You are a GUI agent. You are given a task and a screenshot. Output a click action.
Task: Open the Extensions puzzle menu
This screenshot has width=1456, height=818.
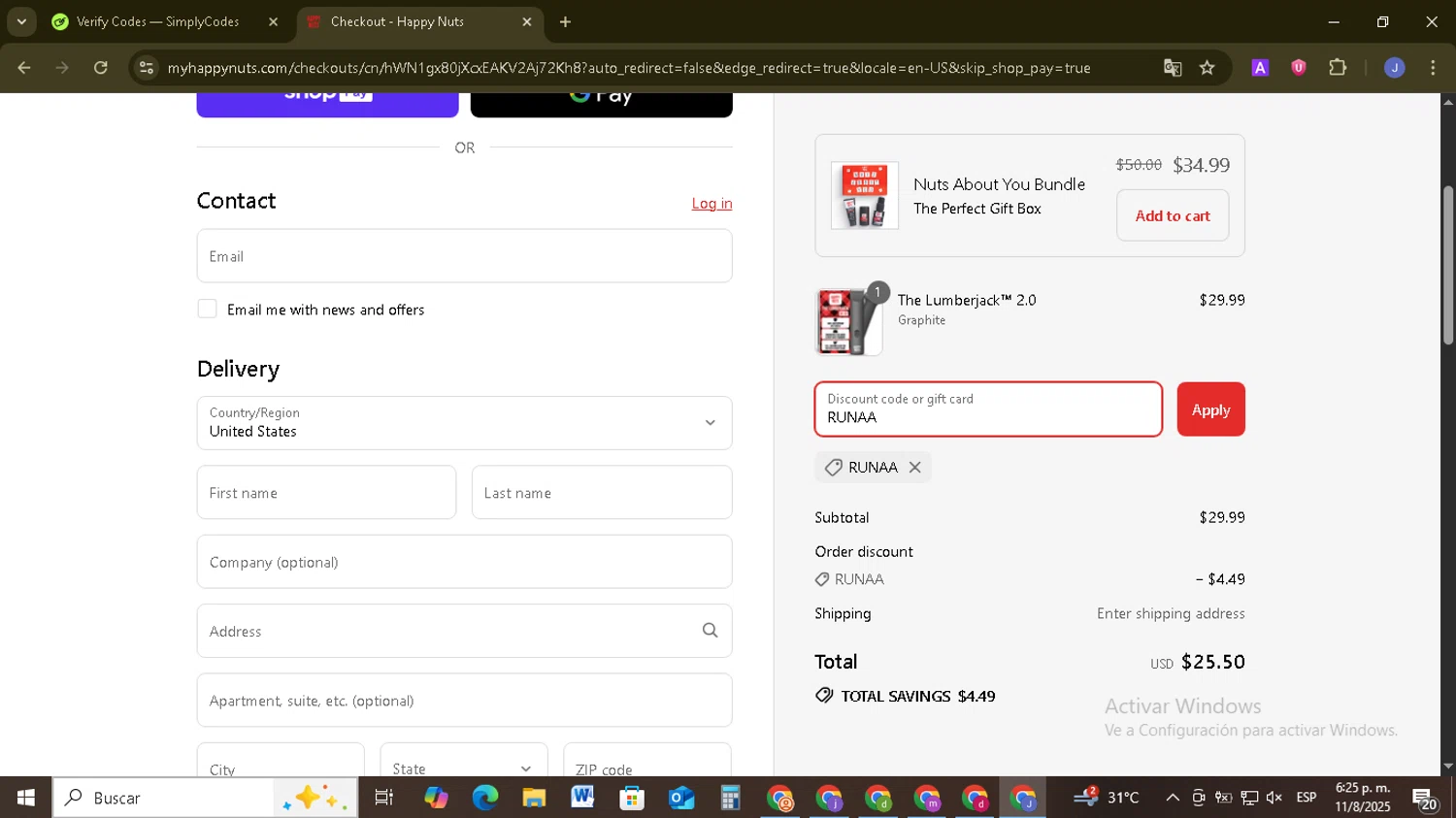1338,68
